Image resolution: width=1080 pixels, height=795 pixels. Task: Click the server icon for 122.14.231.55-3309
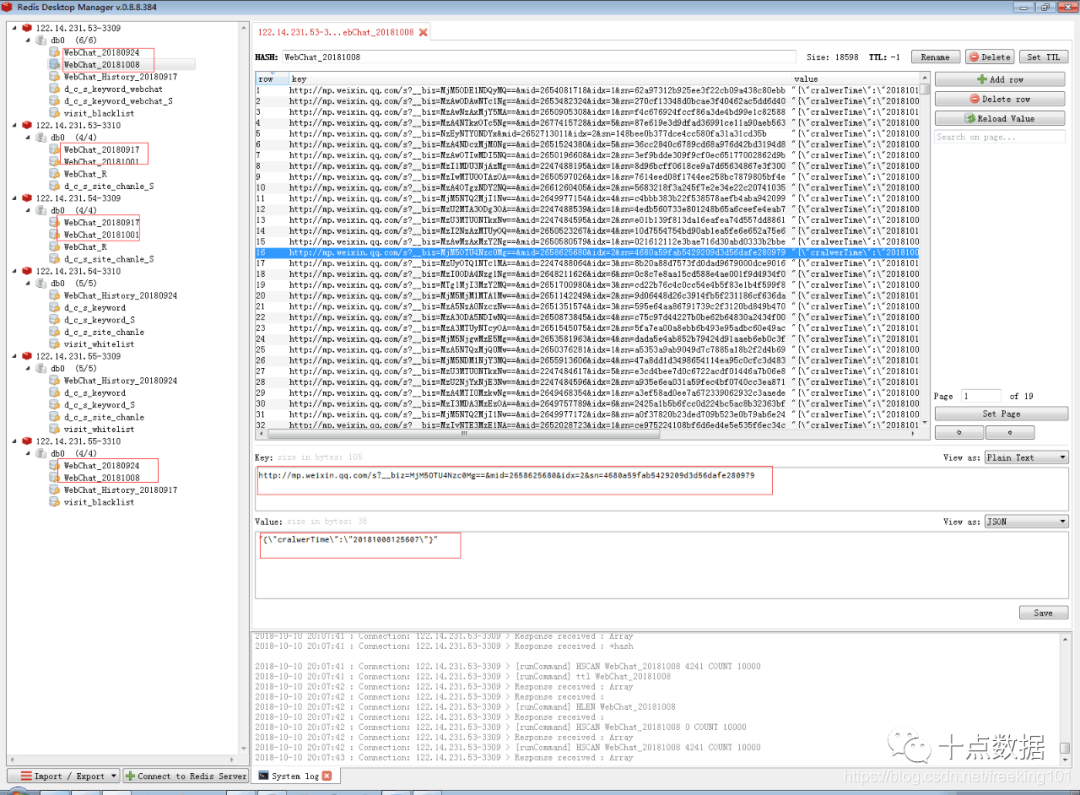tap(27, 356)
